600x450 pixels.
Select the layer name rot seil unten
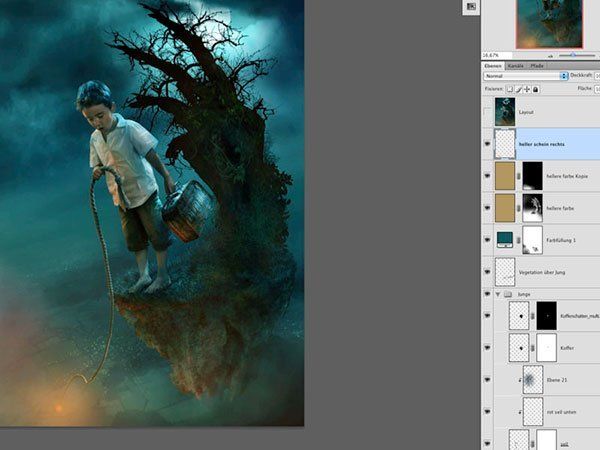point(561,412)
